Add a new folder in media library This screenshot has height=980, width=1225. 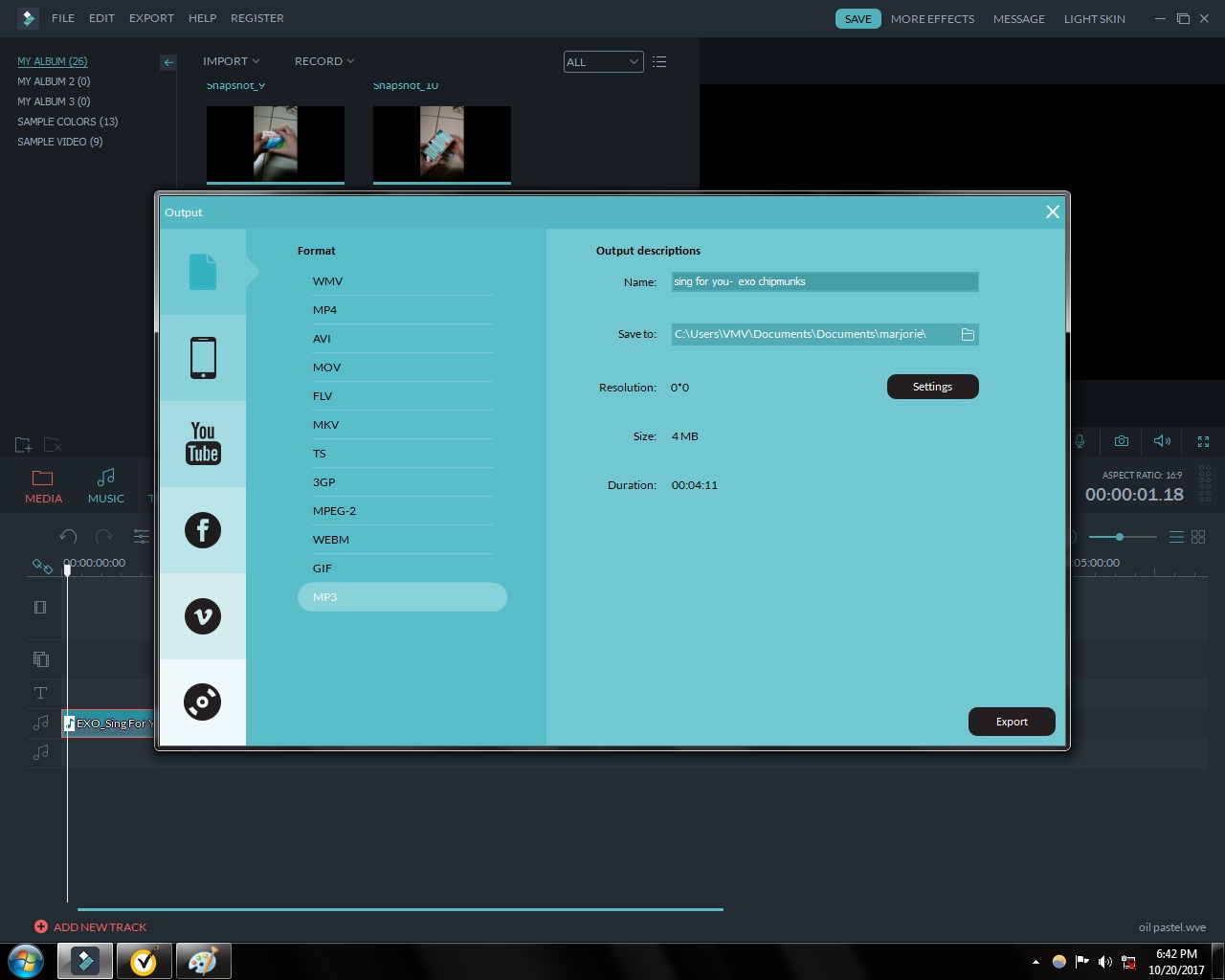[x=24, y=445]
